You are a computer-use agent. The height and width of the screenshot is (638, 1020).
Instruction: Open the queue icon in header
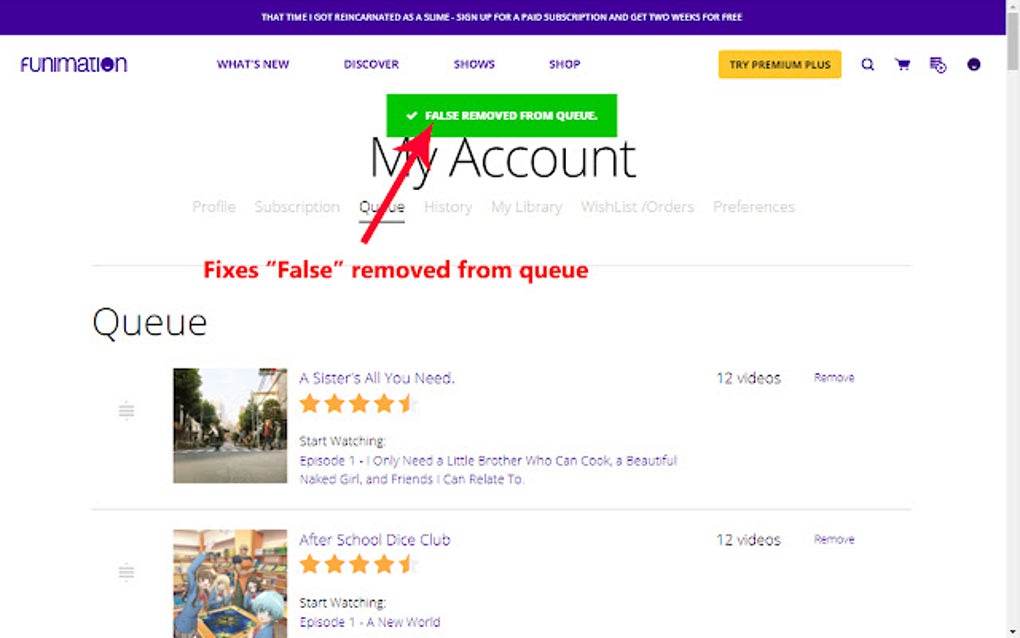click(x=937, y=65)
